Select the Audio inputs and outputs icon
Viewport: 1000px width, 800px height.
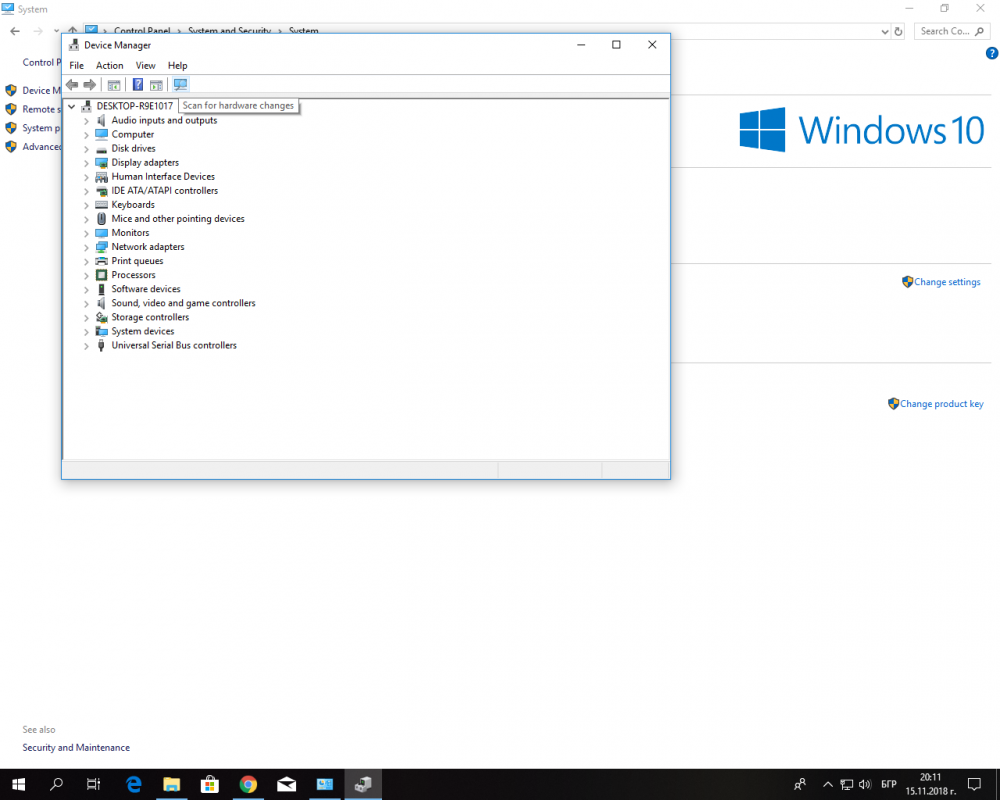101,121
